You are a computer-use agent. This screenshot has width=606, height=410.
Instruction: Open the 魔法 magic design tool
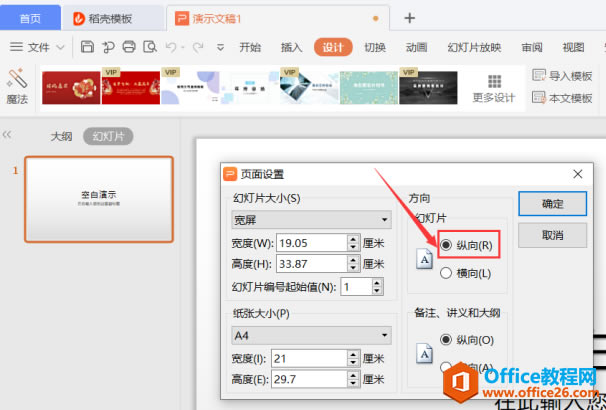point(17,85)
